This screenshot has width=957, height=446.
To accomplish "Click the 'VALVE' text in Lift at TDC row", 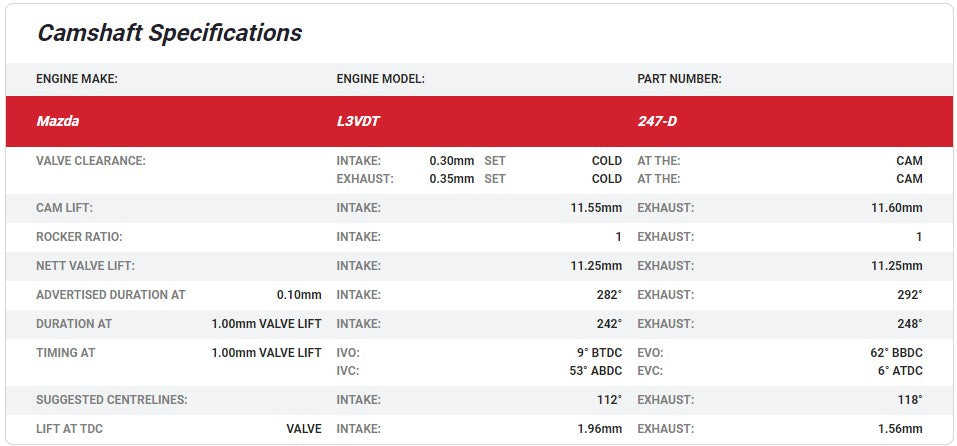I will [x=304, y=429].
